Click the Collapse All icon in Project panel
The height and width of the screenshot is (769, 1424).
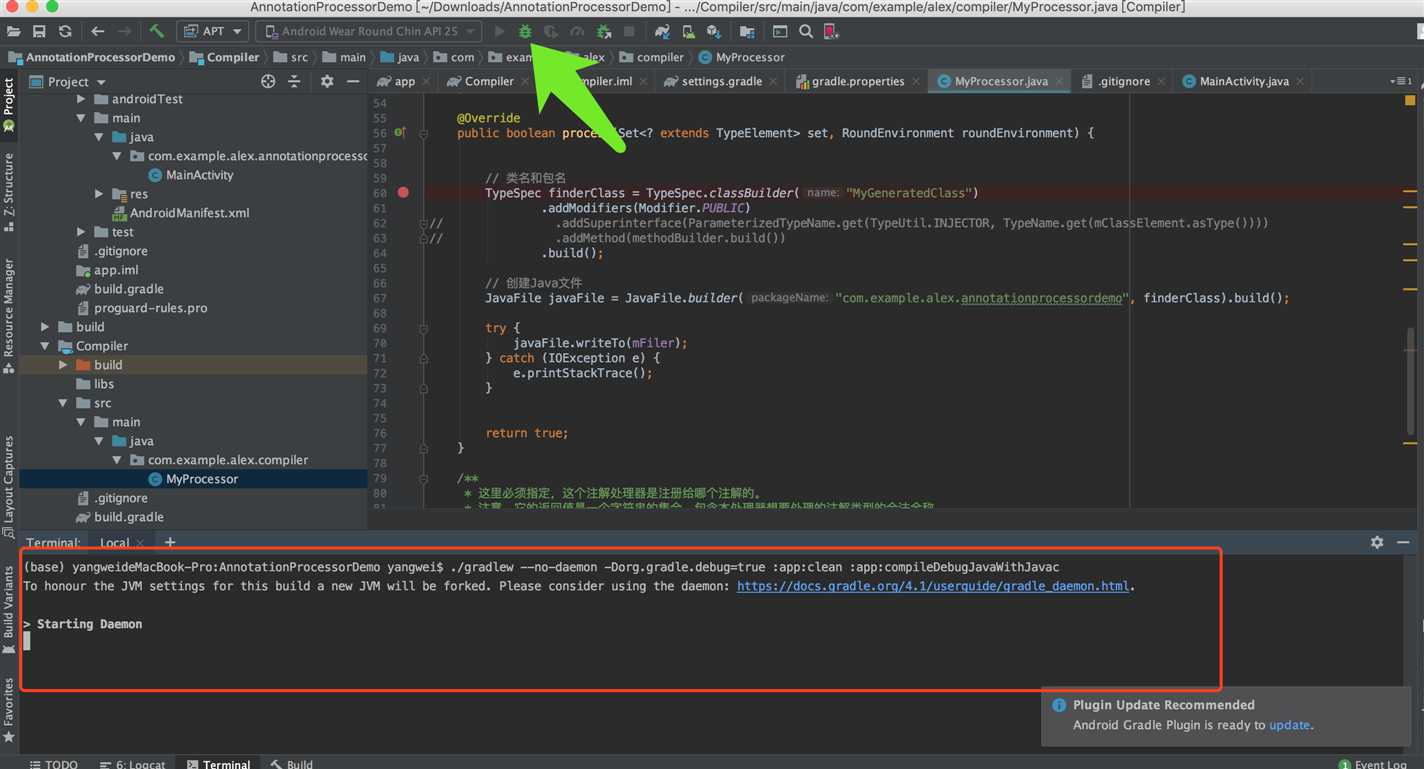pos(294,82)
